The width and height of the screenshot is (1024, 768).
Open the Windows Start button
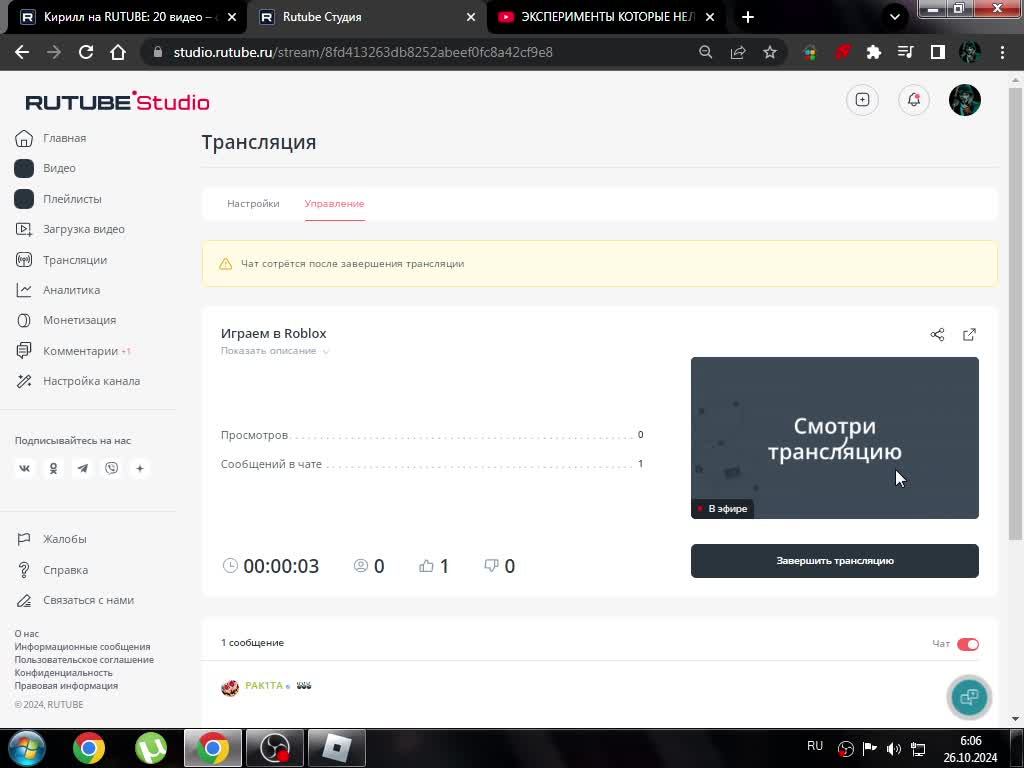(26, 748)
